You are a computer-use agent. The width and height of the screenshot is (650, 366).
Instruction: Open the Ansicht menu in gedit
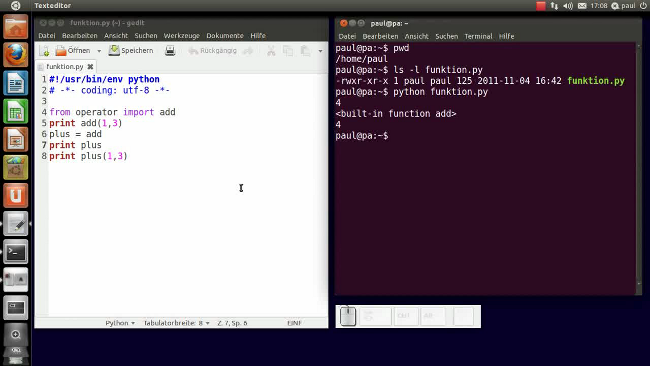click(116, 36)
